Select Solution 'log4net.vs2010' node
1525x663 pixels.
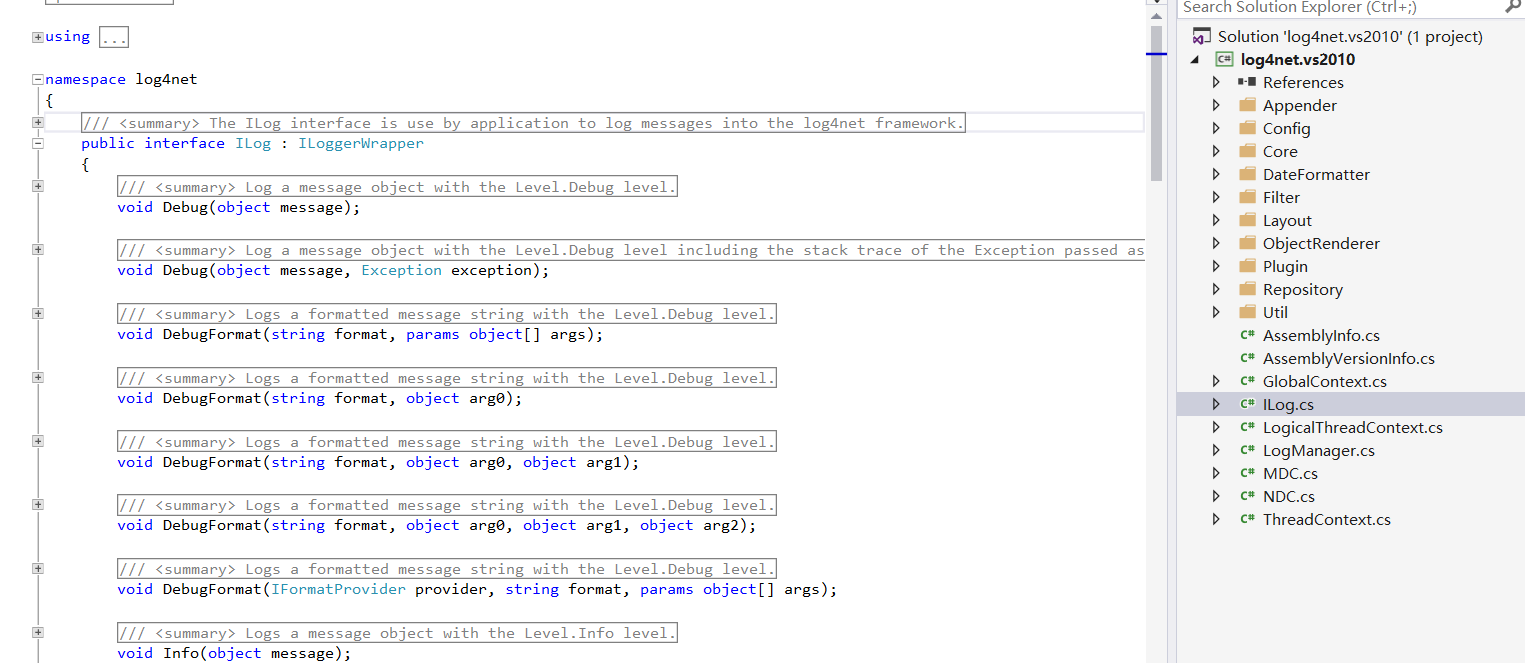click(x=1350, y=36)
